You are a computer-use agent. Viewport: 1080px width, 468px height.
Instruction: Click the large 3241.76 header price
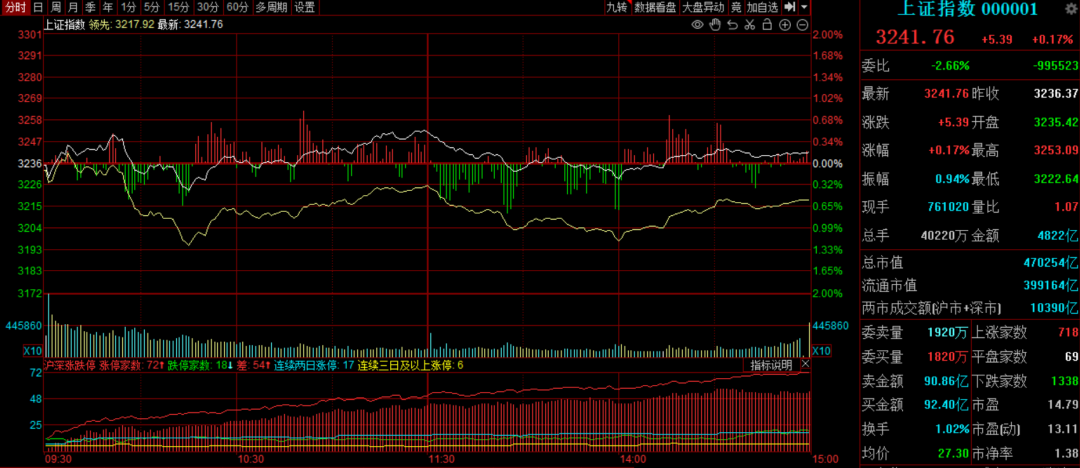click(x=915, y=37)
